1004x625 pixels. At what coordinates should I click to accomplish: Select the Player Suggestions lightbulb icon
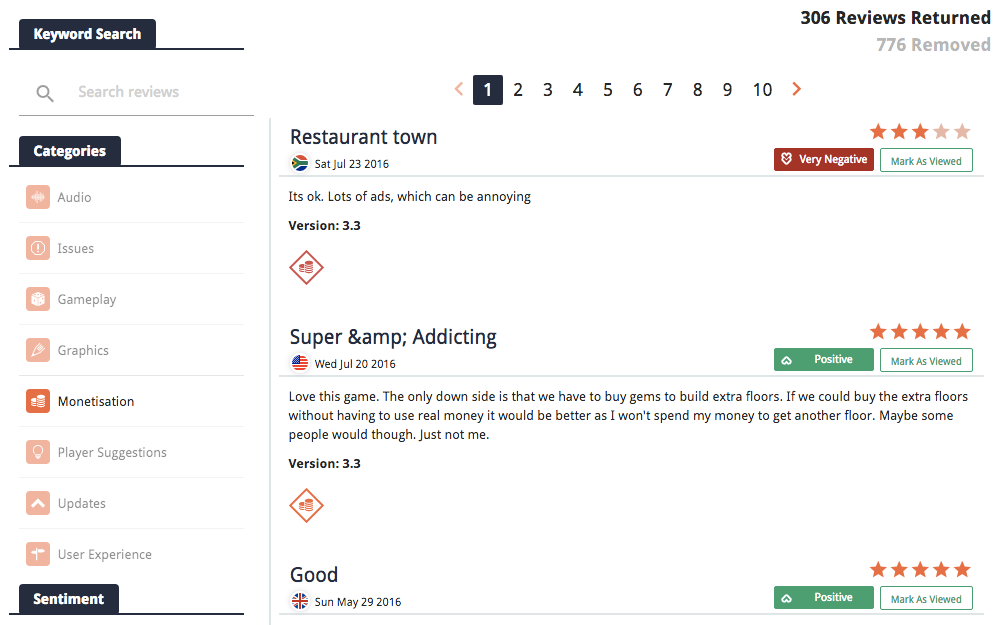38,452
